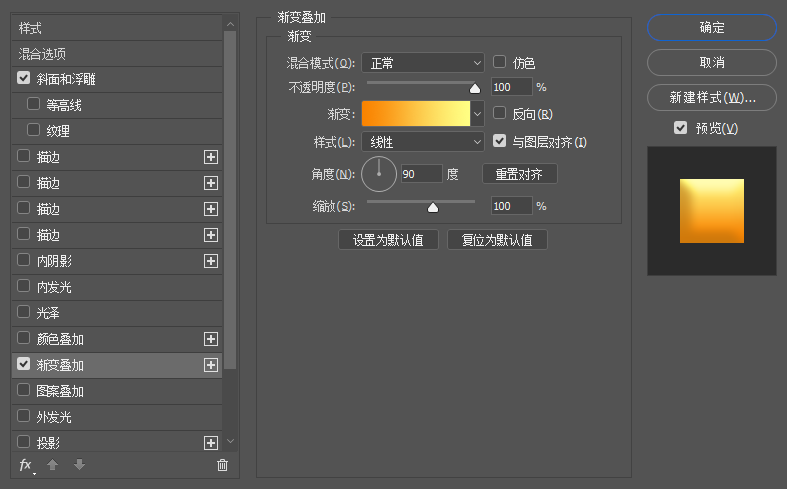The height and width of the screenshot is (489, 787).
Task: Click the plus icon beside 颜色叠加
Action: click(x=211, y=339)
